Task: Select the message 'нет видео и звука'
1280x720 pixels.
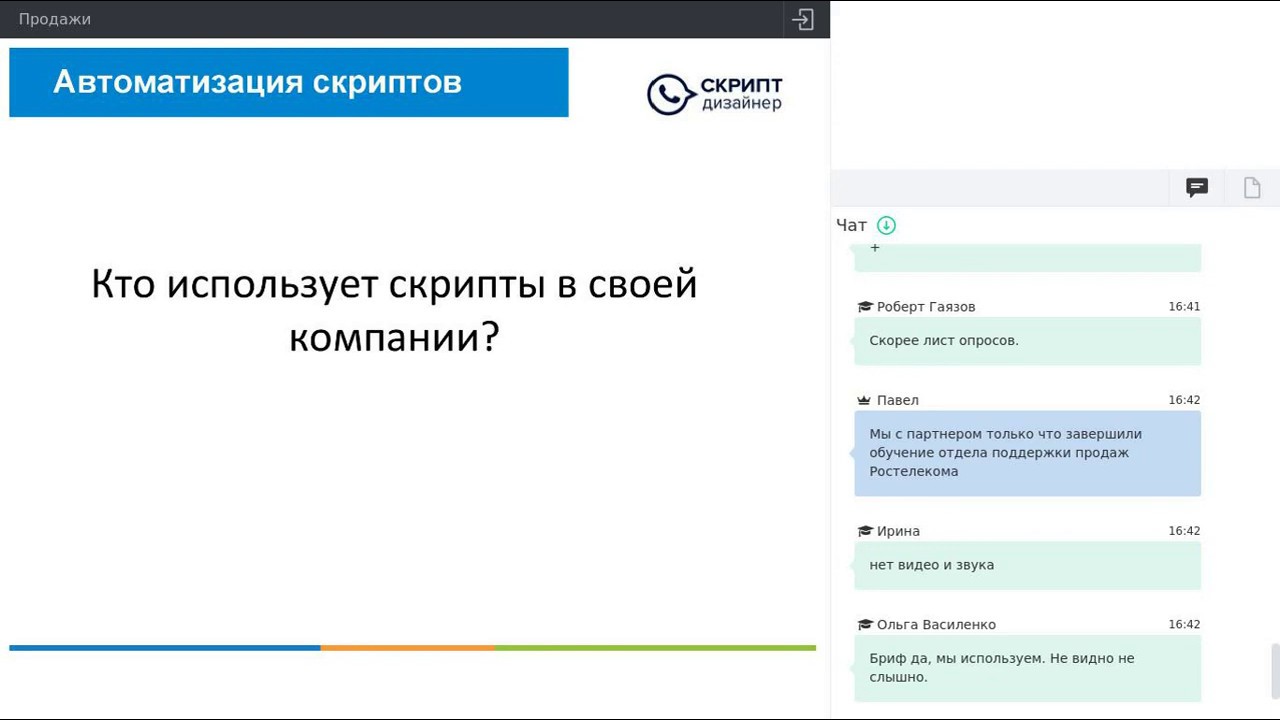Action: click(1027, 565)
